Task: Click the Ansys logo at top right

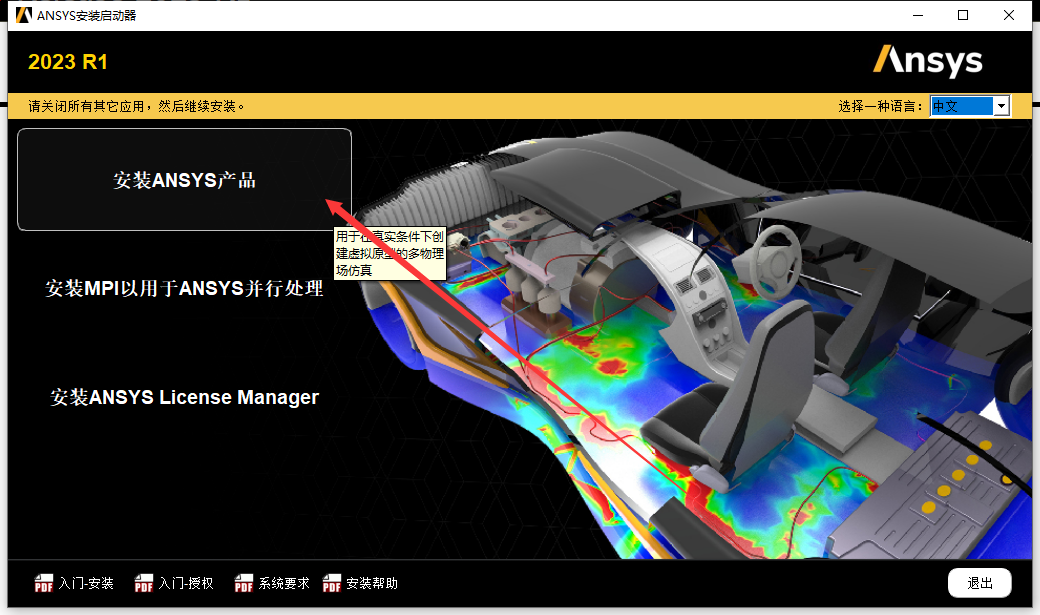Action: point(928,61)
